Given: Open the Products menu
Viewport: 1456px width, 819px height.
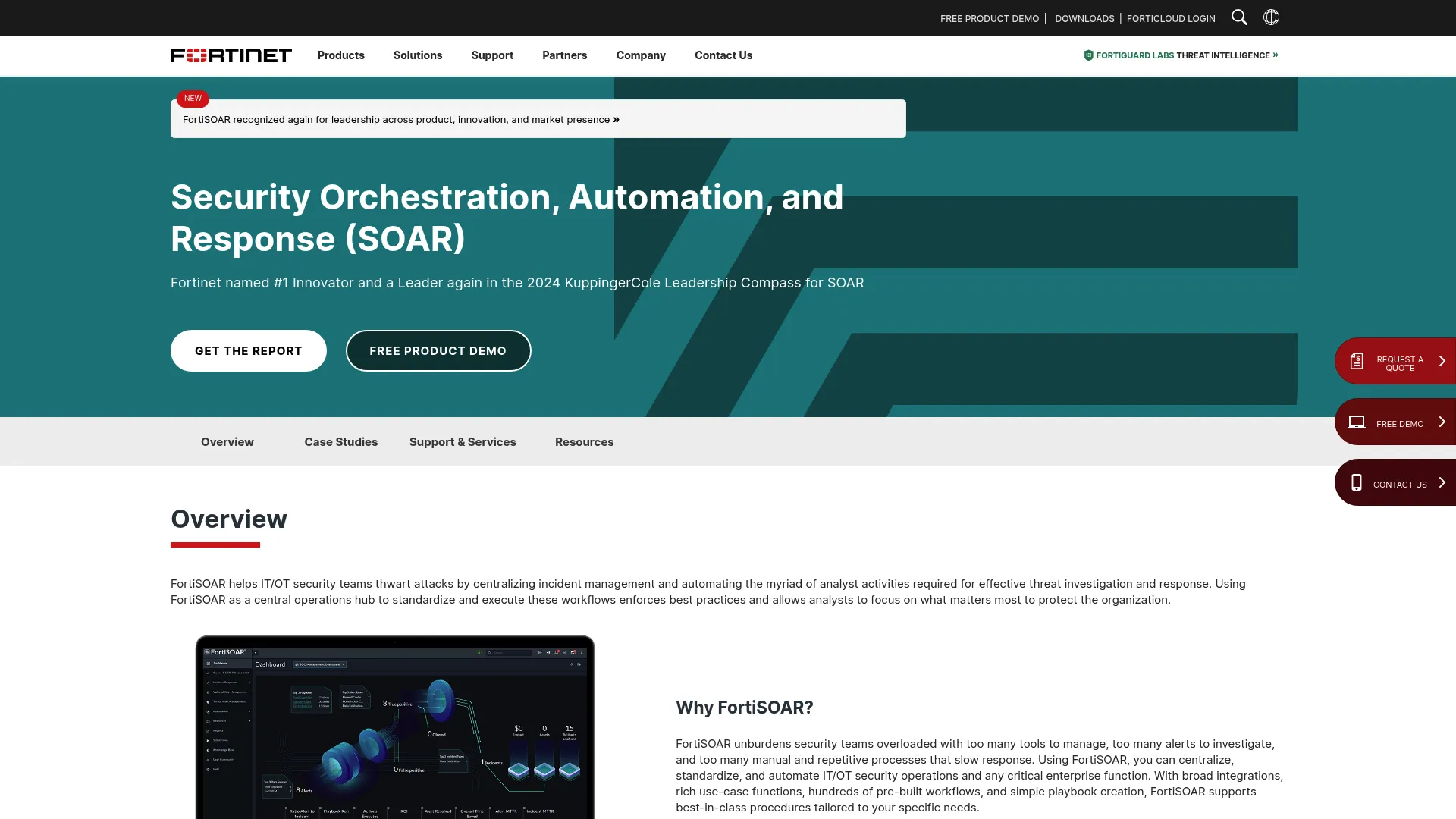Looking at the screenshot, I should 341,55.
